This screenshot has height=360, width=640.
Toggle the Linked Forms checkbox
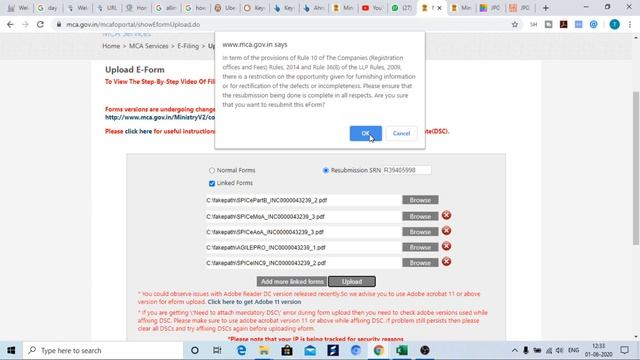(212, 183)
